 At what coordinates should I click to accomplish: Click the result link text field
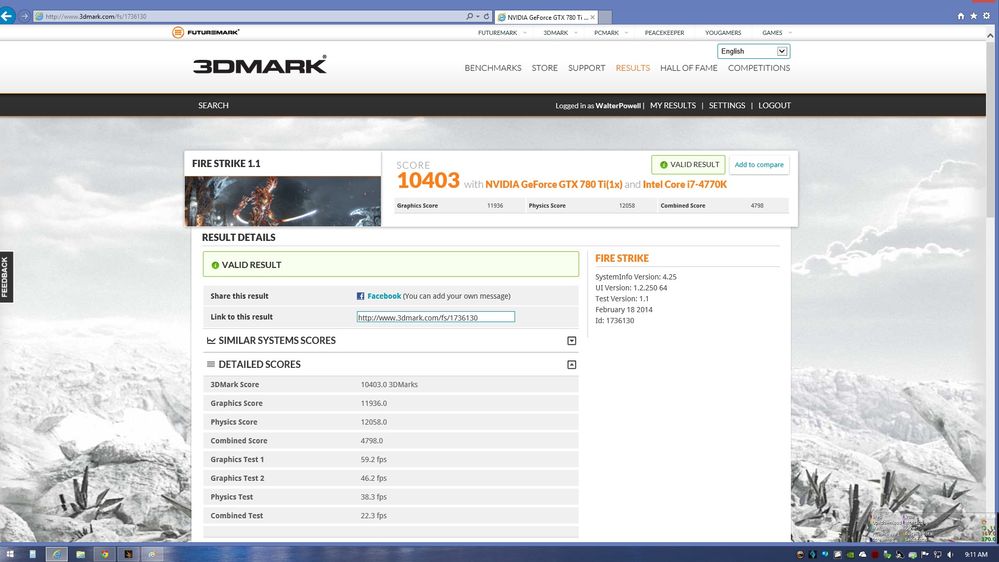pos(436,317)
